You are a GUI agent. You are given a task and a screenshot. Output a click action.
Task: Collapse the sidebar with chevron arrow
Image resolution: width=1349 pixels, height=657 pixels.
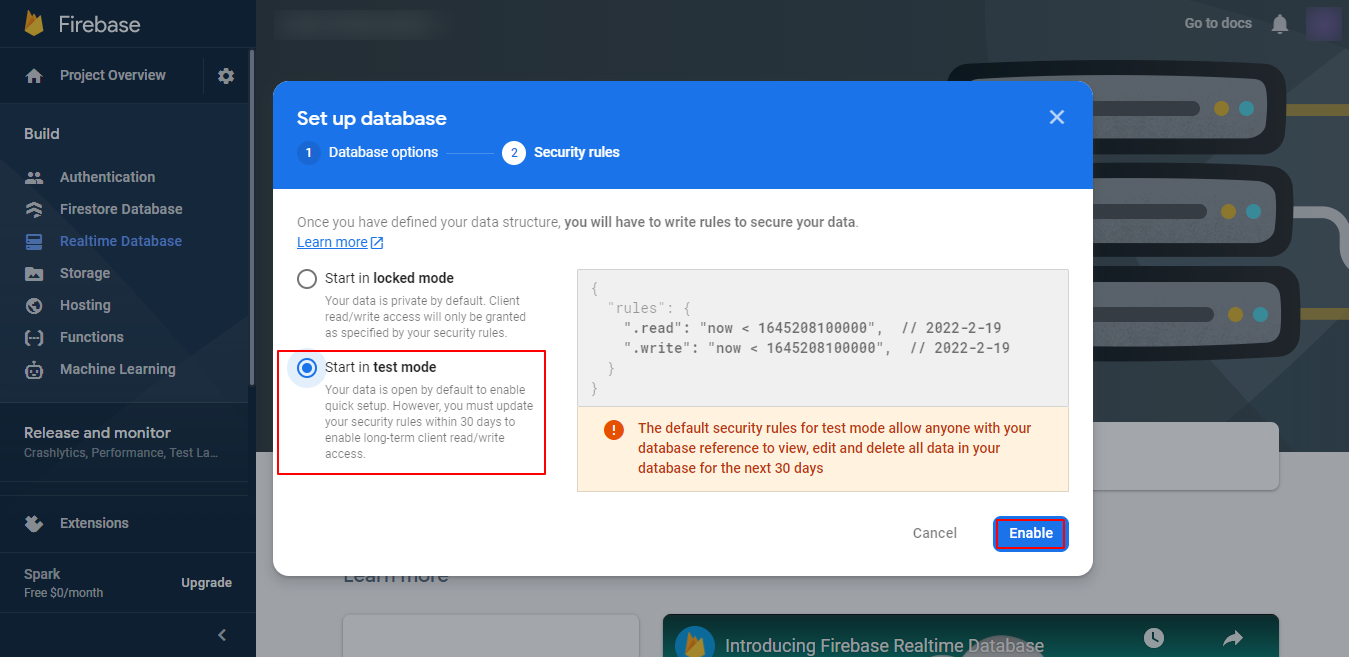[222, 635]
